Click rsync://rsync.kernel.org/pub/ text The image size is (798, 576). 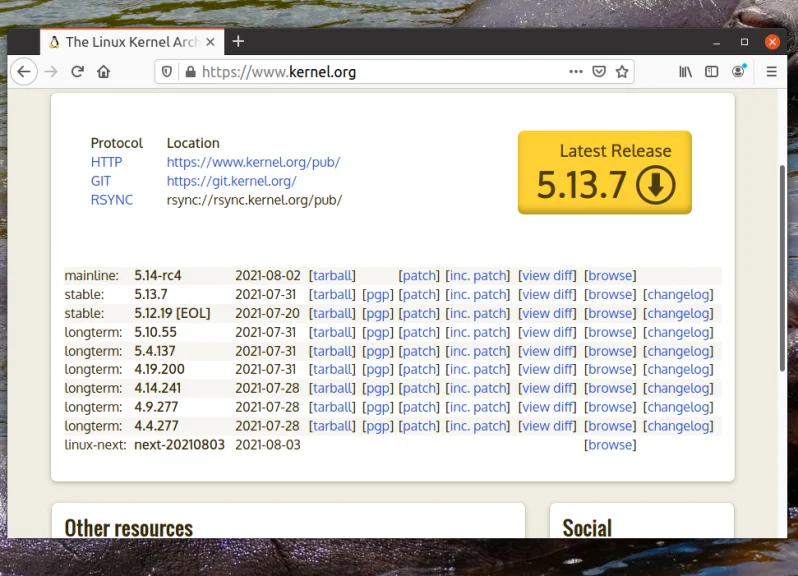pyautogui.click(x=254, y=200)
